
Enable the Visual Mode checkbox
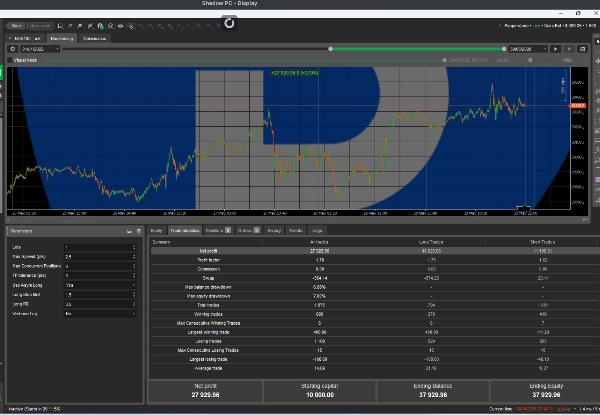point(10,60)
